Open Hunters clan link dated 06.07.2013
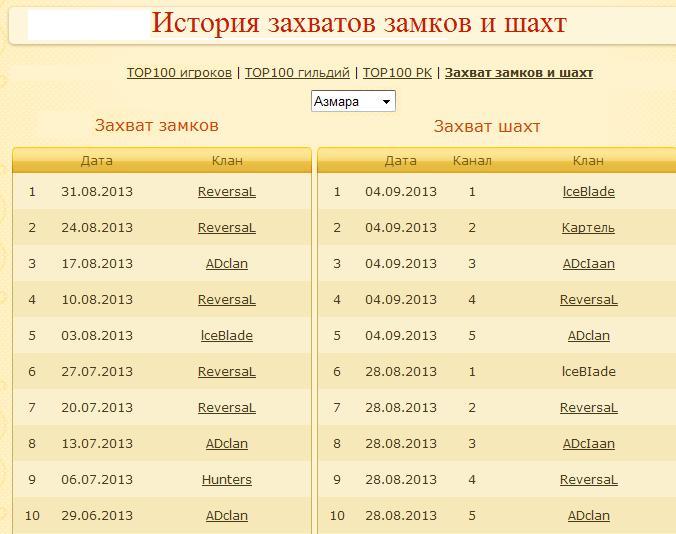 [x=227, y=480]
